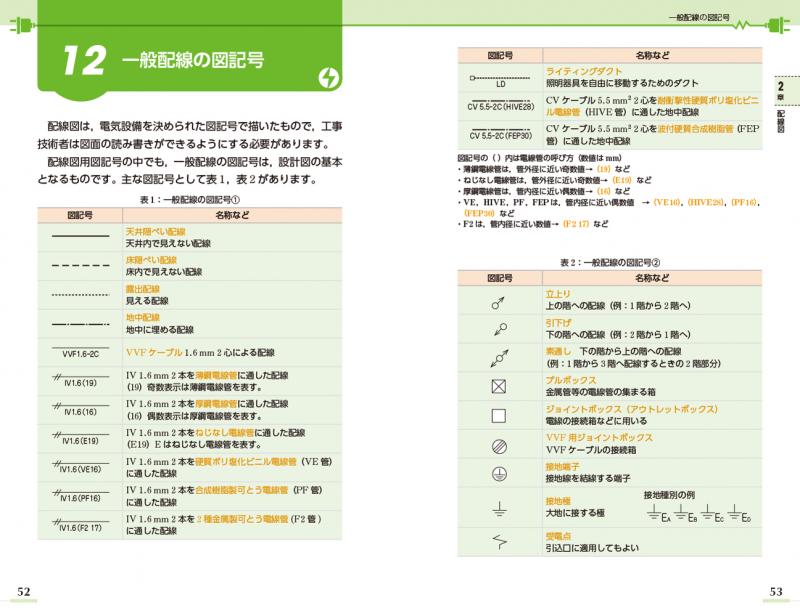Screen dimensions: 800x616
Task: Click the EC ground type symbol
Action: [712, 514]
